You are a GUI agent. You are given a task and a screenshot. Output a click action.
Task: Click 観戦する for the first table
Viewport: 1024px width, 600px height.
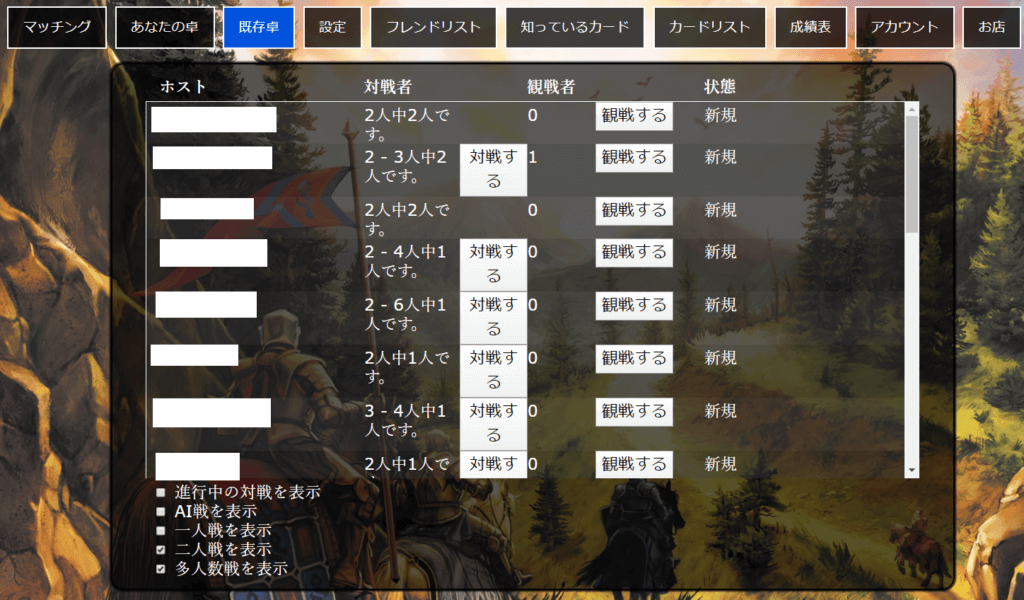click(634, 116)
